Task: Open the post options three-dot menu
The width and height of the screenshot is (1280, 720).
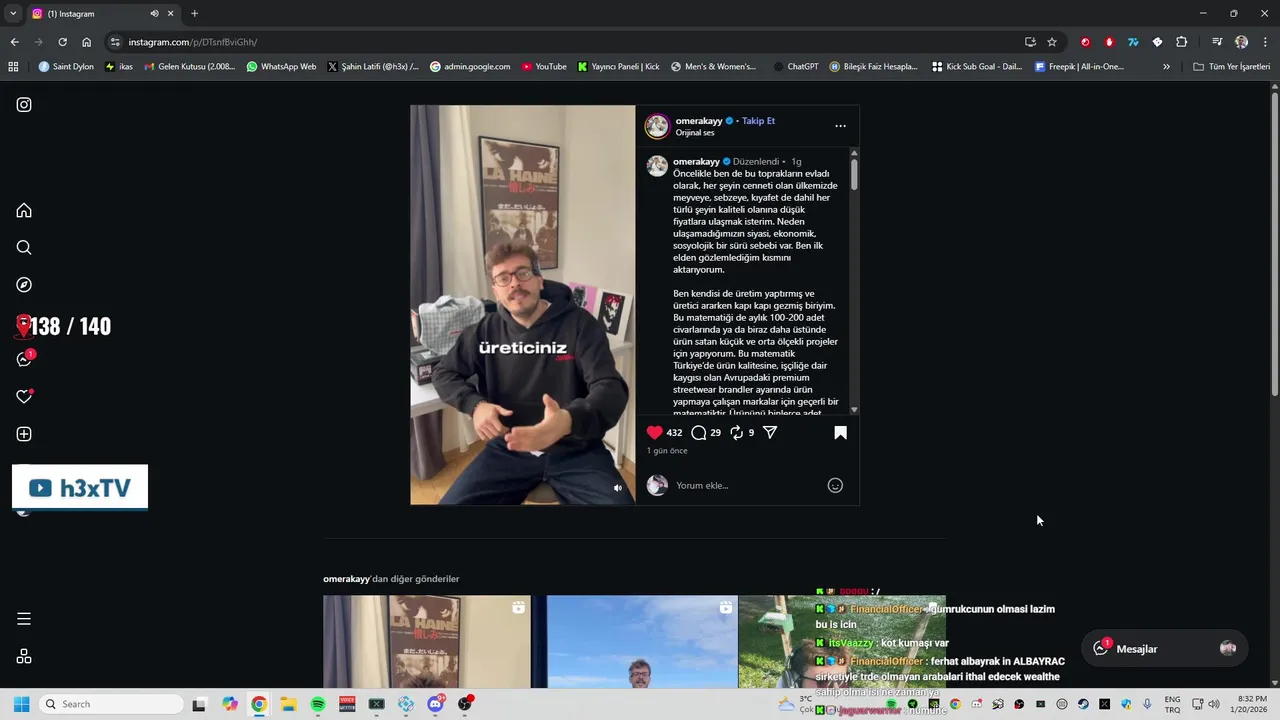Action: 840,126
